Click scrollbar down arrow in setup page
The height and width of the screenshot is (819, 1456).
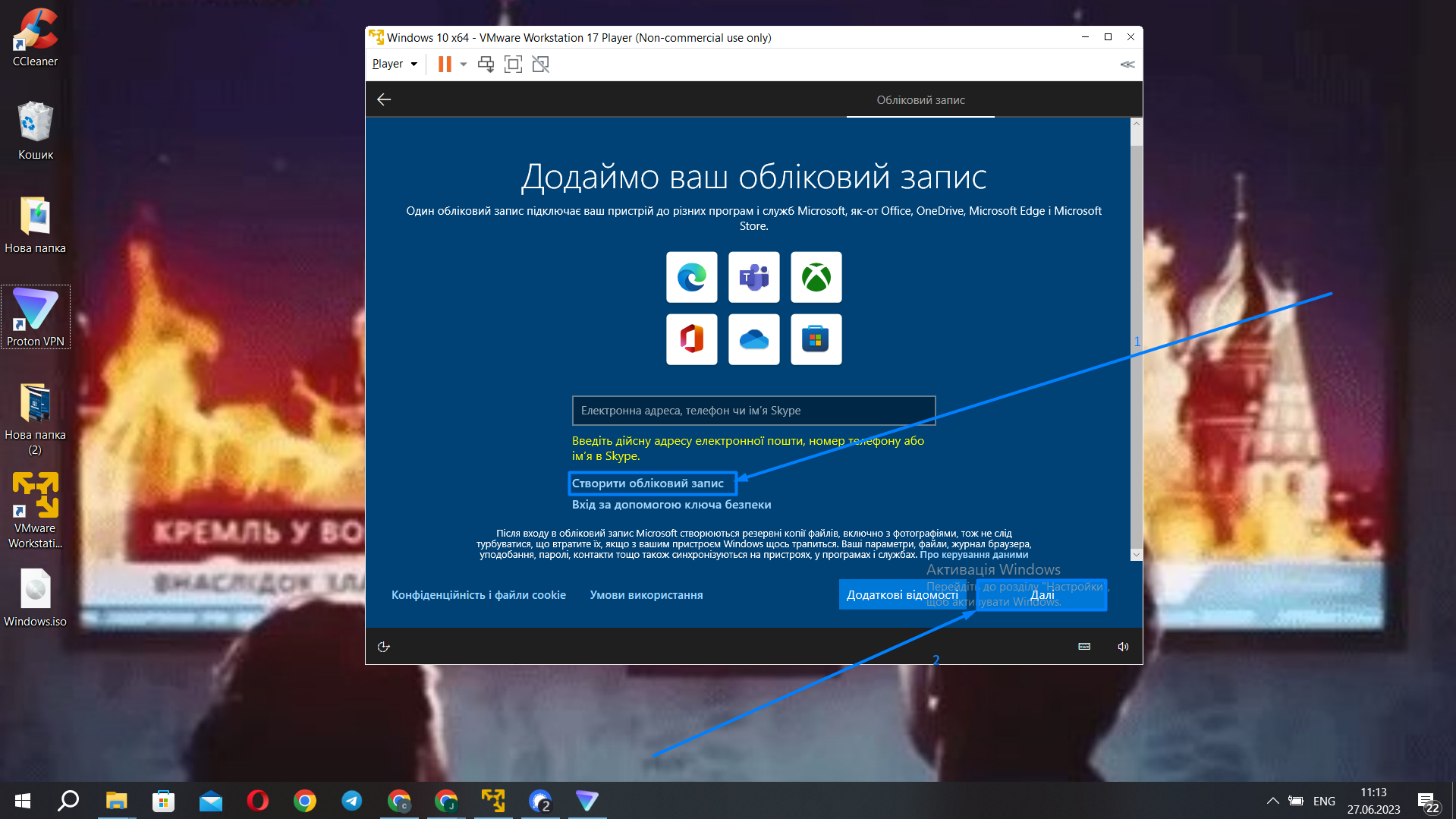pos(1136,555)
